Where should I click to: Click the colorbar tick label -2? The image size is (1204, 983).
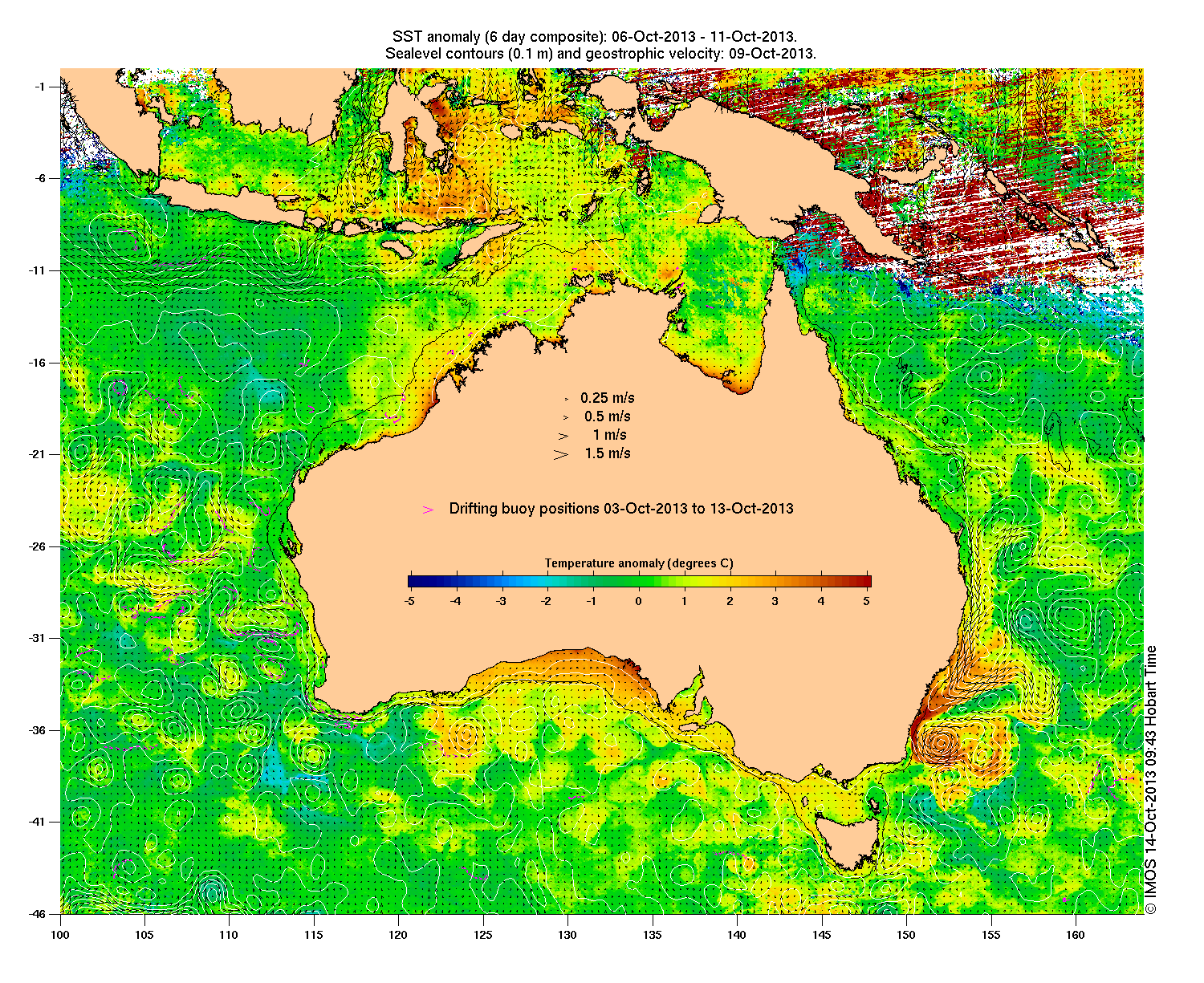pos(547,600)
